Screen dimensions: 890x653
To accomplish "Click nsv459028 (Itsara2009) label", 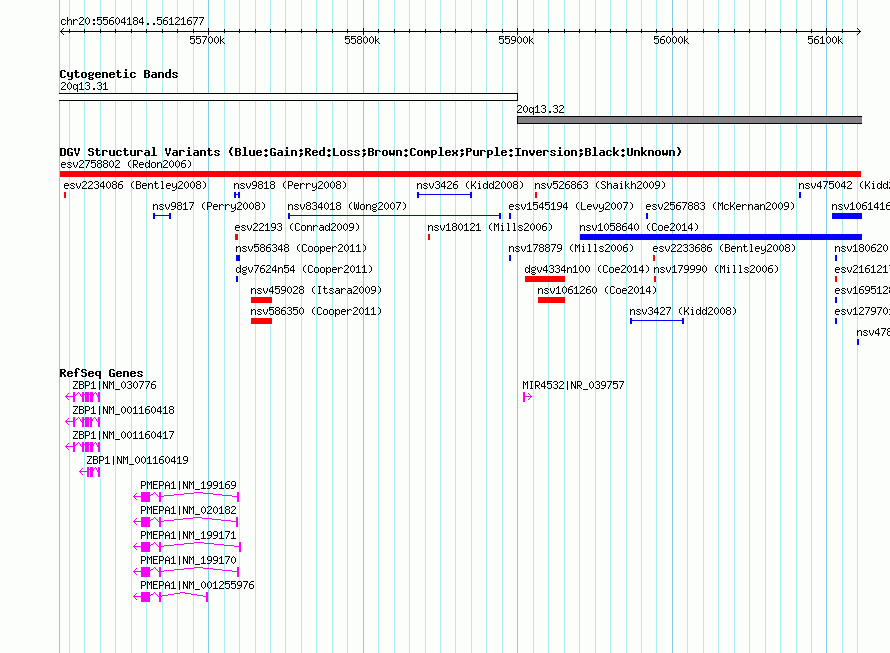I will (x=316, y=290).
